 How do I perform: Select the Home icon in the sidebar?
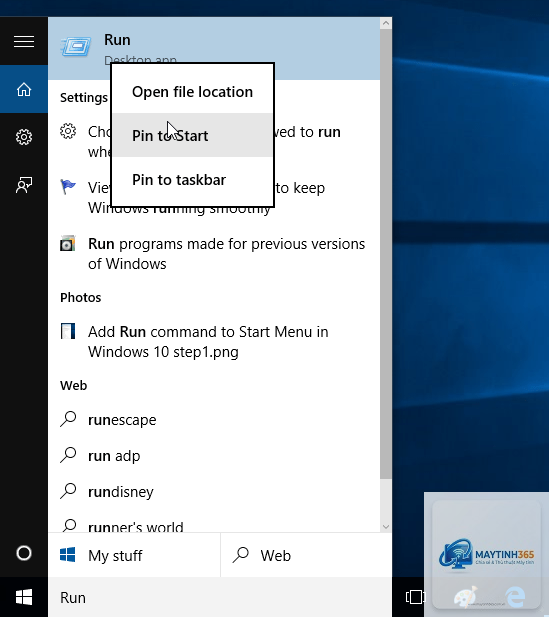pos(24,89)
